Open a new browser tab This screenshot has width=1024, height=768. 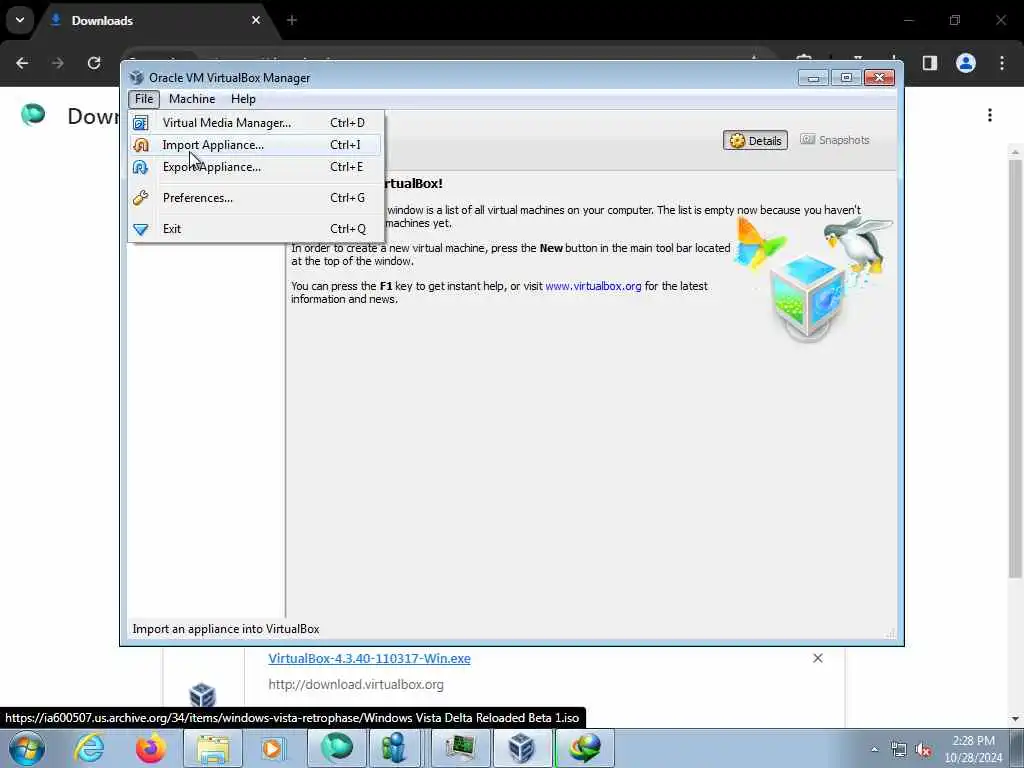pyautogui.click(x=292, y=20)
